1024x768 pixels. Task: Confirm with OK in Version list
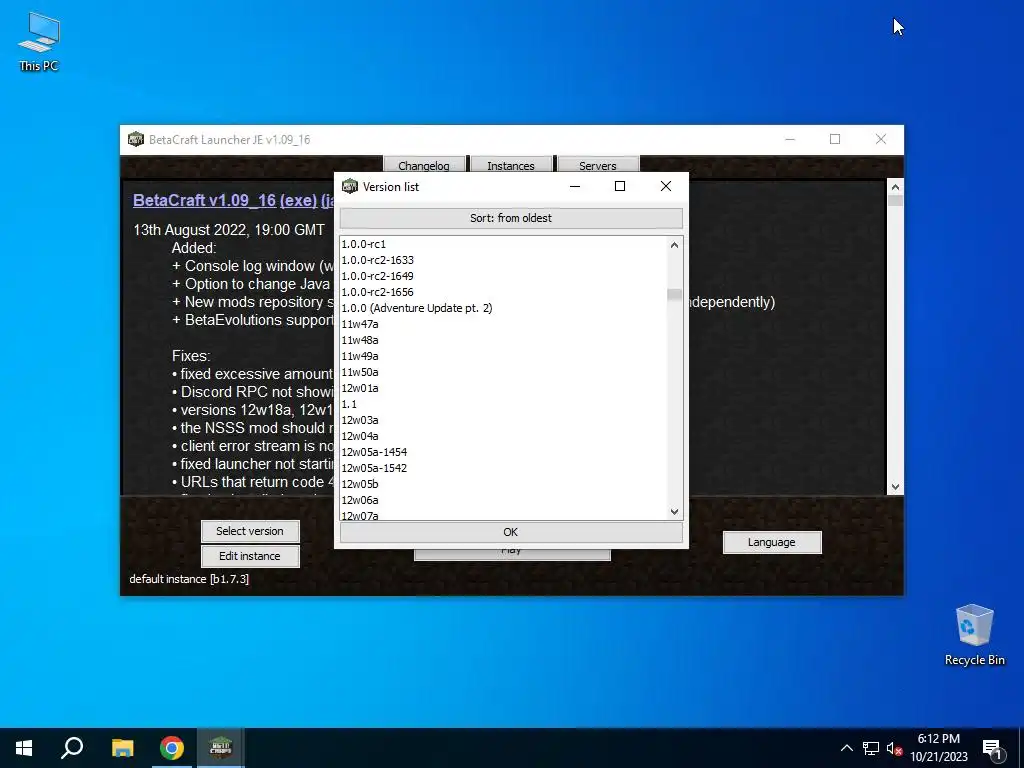(x=511, y=532)
